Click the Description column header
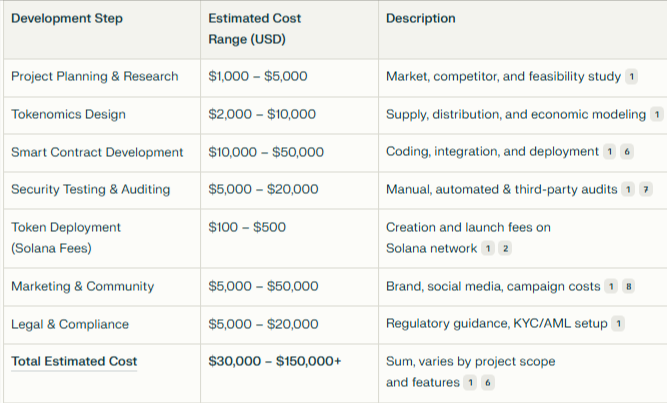This screenshot has width=667, height=403. pyautogui.click(x=421, y=18)
